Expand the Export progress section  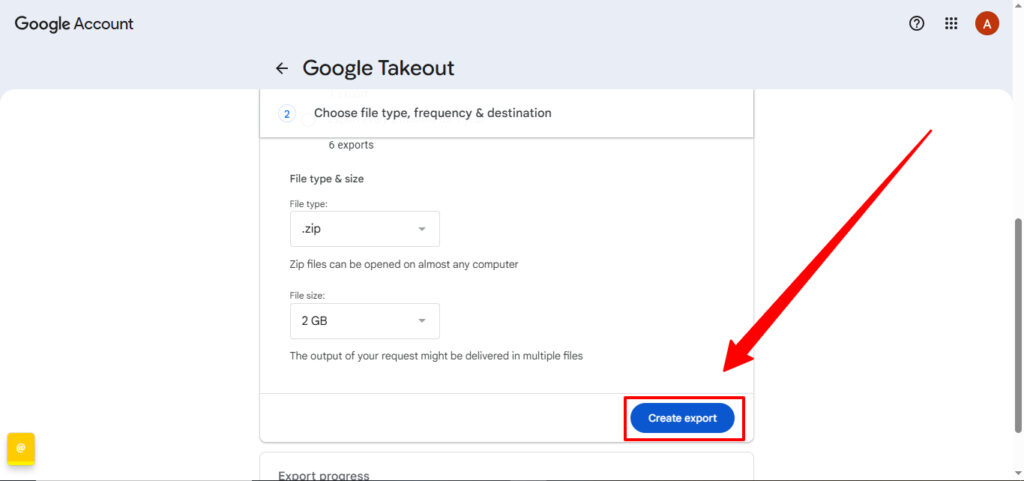323,475
